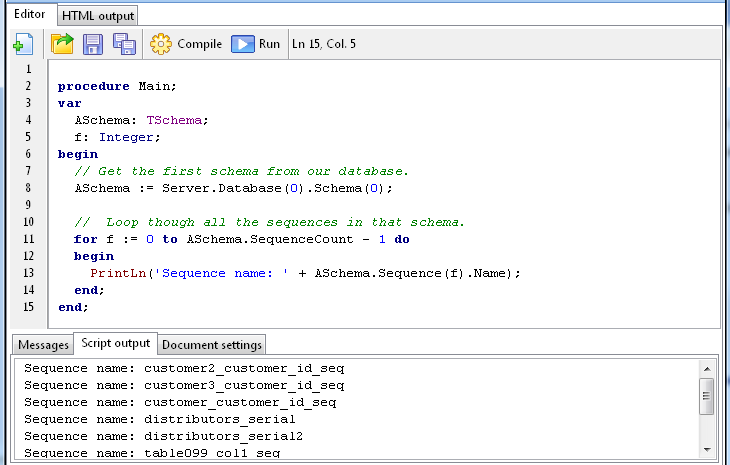Click output row 'distributors_serial2'

tap(163, 436)
